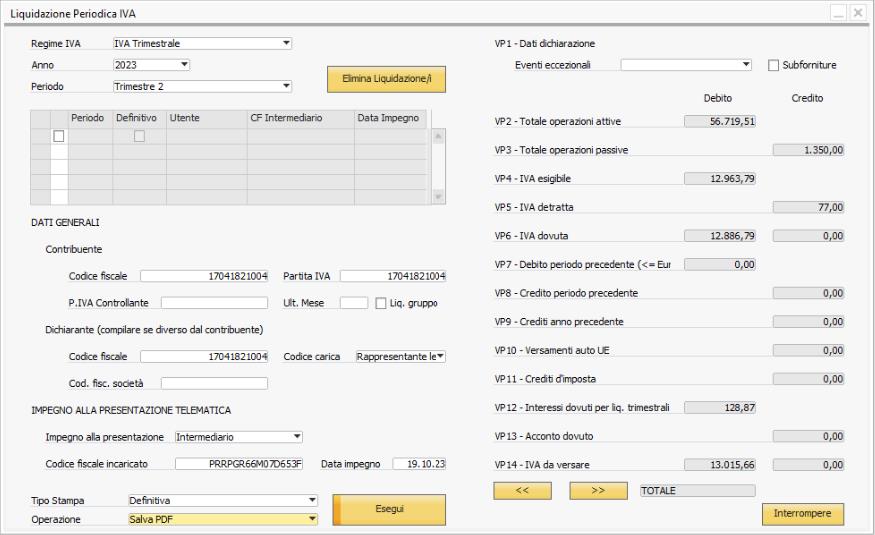Viewport: 875px width, 535px height.
Task: Click the table scrollbar down arrow
Action: 438,196
